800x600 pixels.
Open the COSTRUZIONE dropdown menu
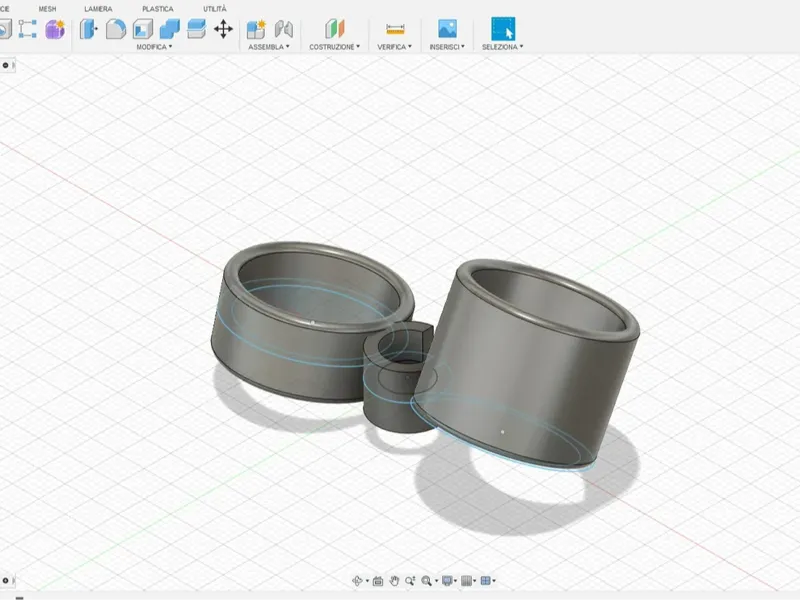click(335, 46)
